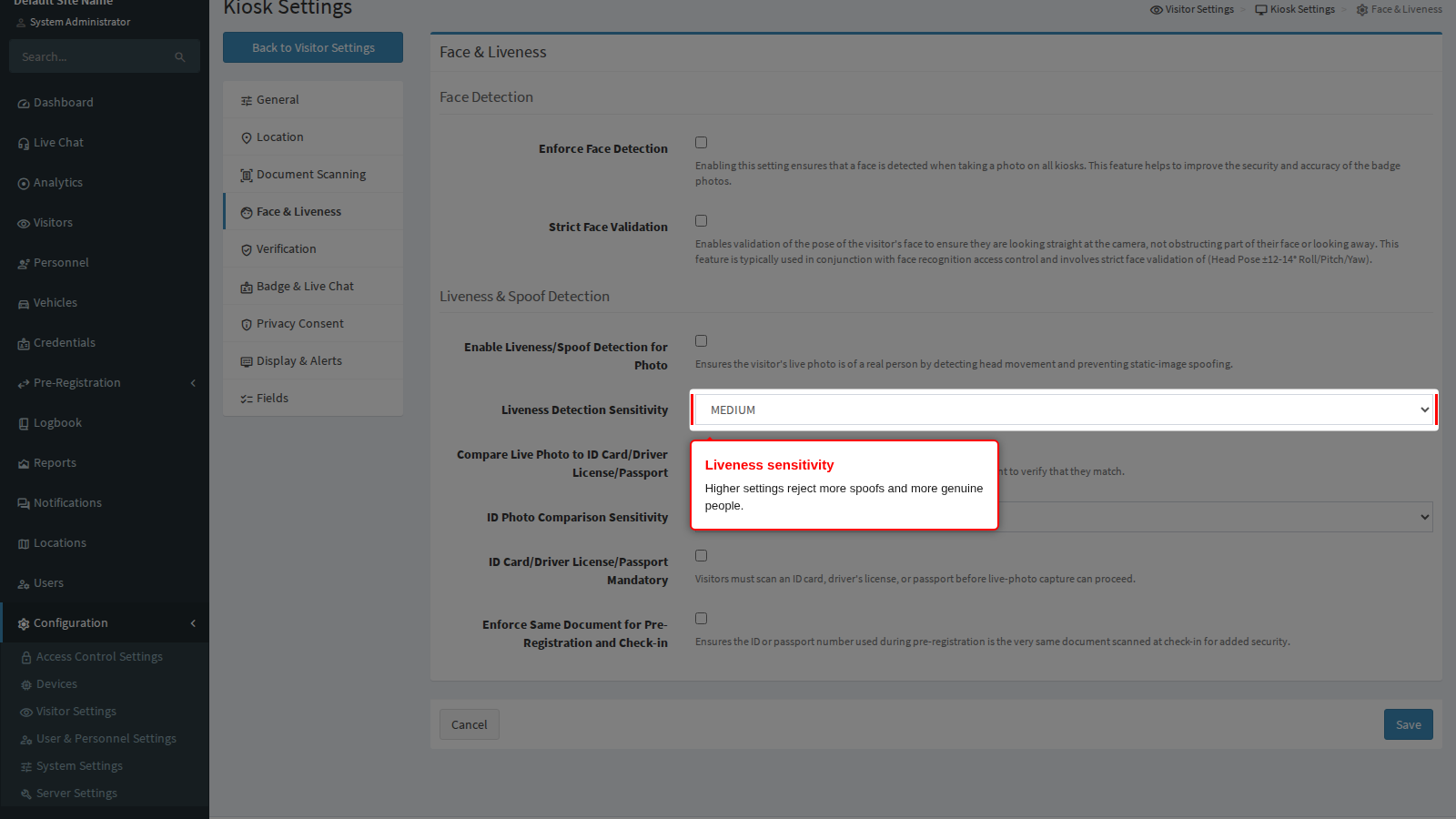Click the Dashboard icon in sidebar
This screenshot has height=819, width=1456.
point(24,104)
